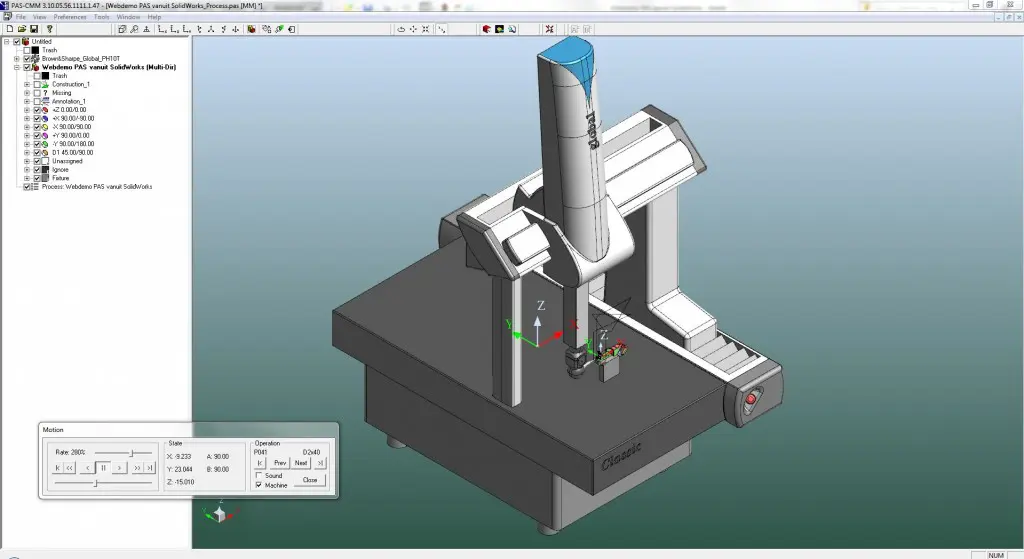Open the View menu
This screenshot has height=559, width=1024.
click(40, 17)
